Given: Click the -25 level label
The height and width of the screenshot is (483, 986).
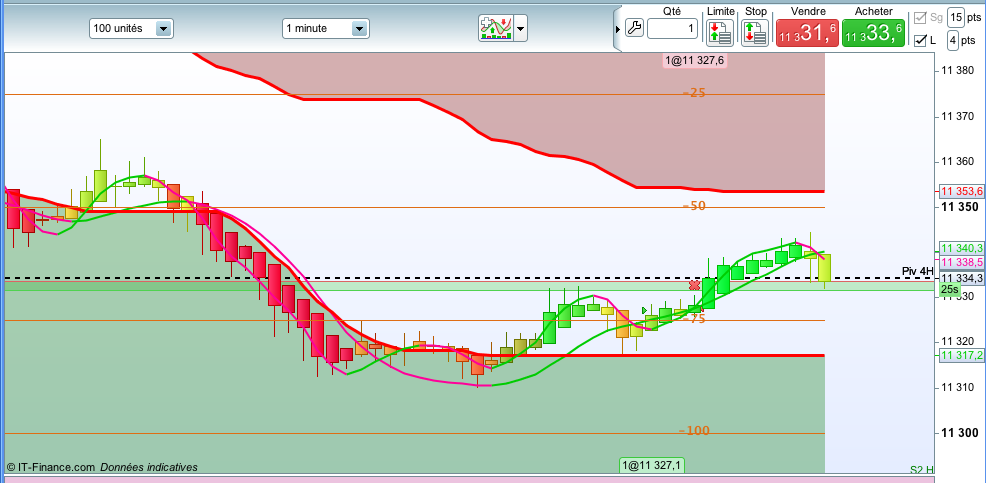Looking at the screenshot, I should [x=694, y=93].
